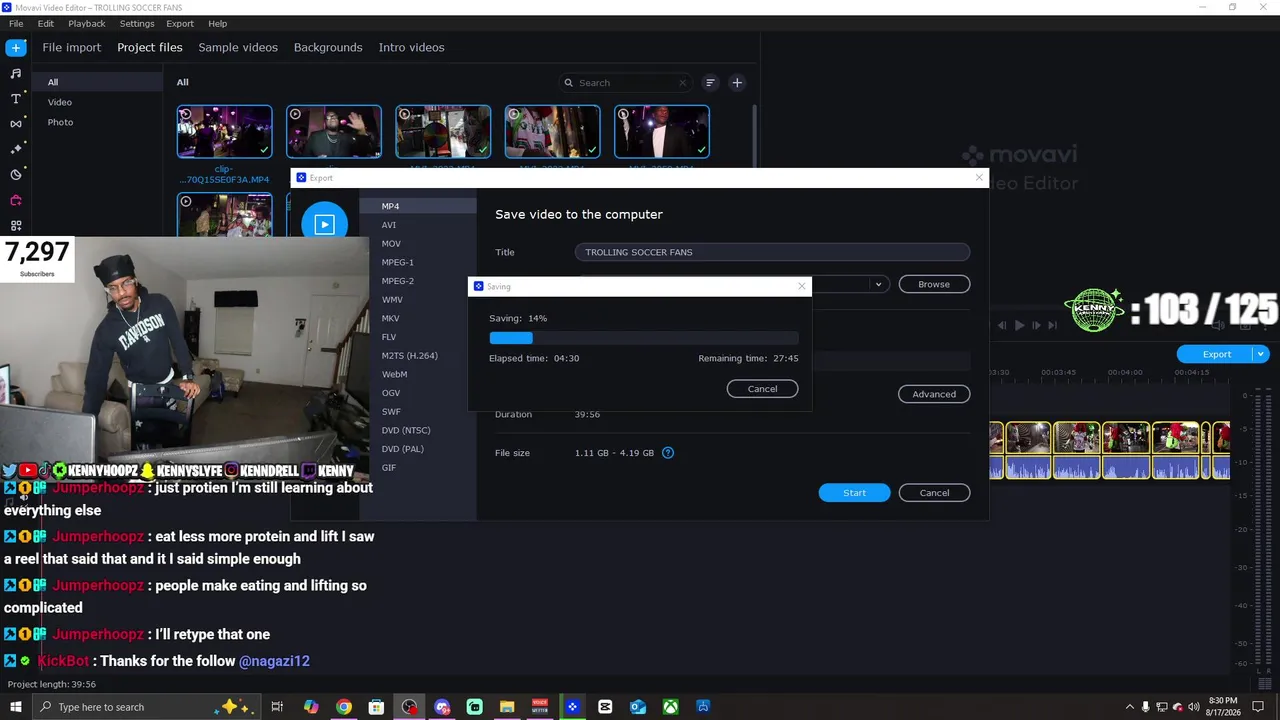Open the Stickers icon in the sidebar
Screen dimensions: 1280x720
click(x=16, y=175)
